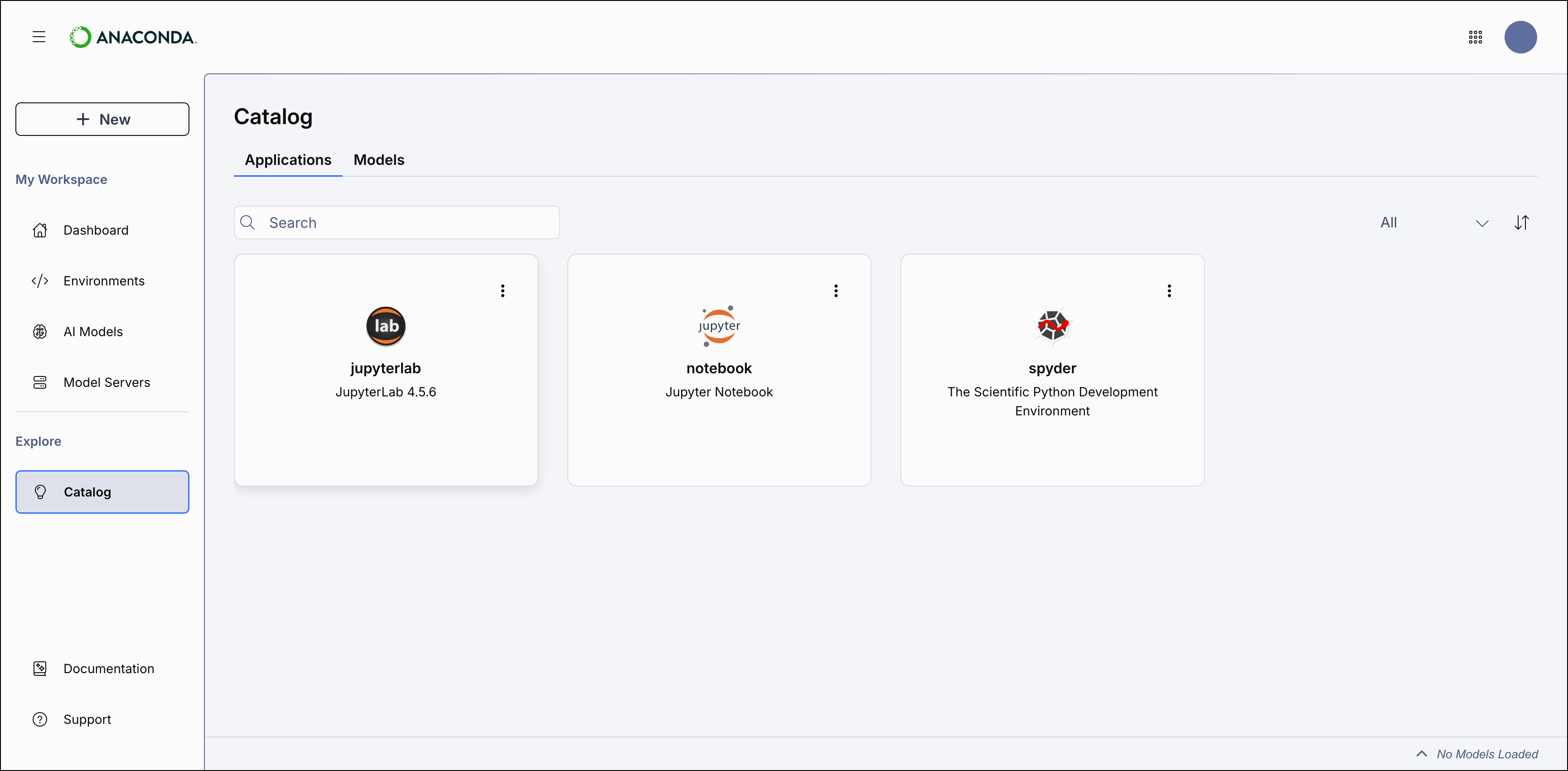Open the Support link
Screen dimensions: 1568x771
(x=102, y=719)
